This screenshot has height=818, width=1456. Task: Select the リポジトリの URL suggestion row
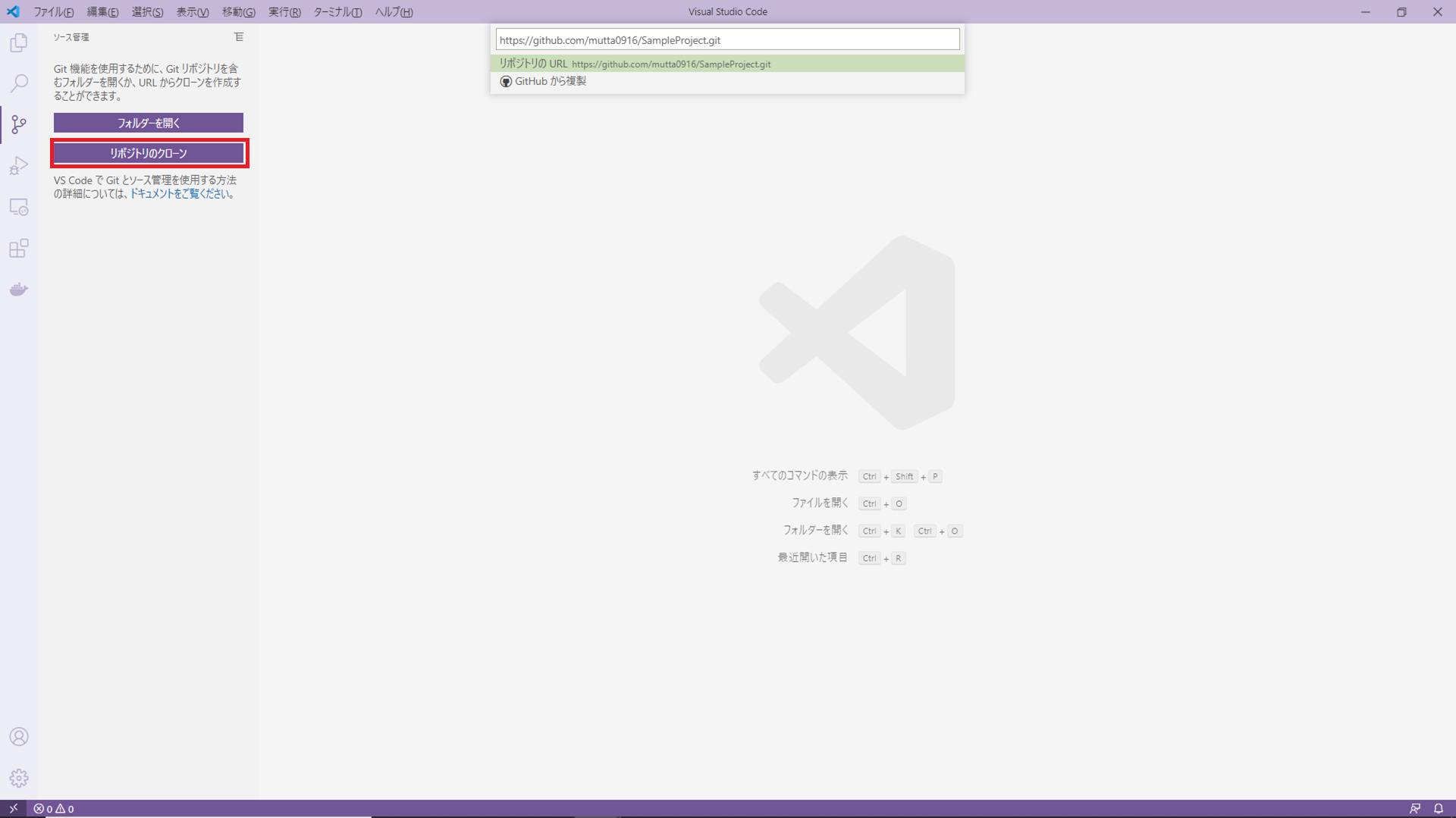tap(727, 64)
